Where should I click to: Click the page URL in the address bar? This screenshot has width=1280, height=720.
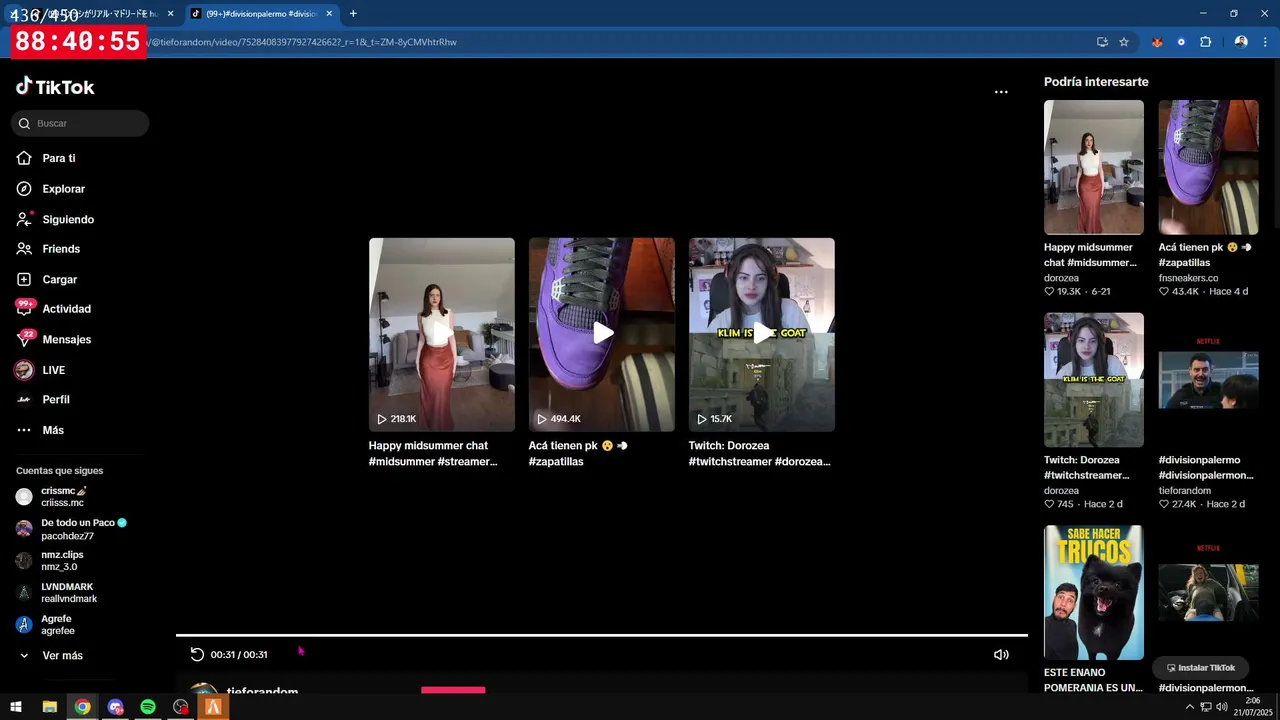tap(300, 42)
